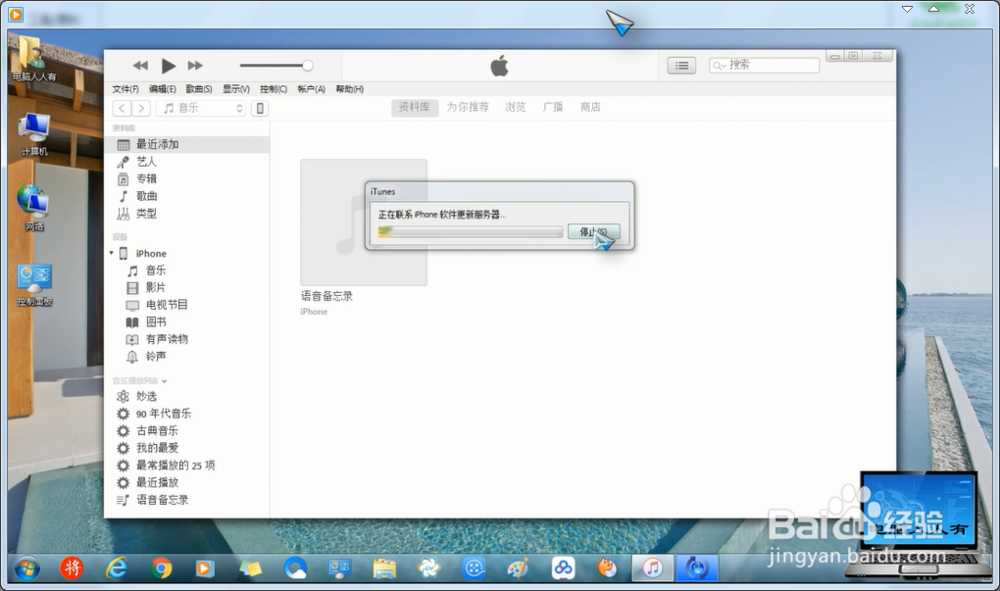Open the 帮助(H) menu

pyautogui.click(x=349, y=89)
